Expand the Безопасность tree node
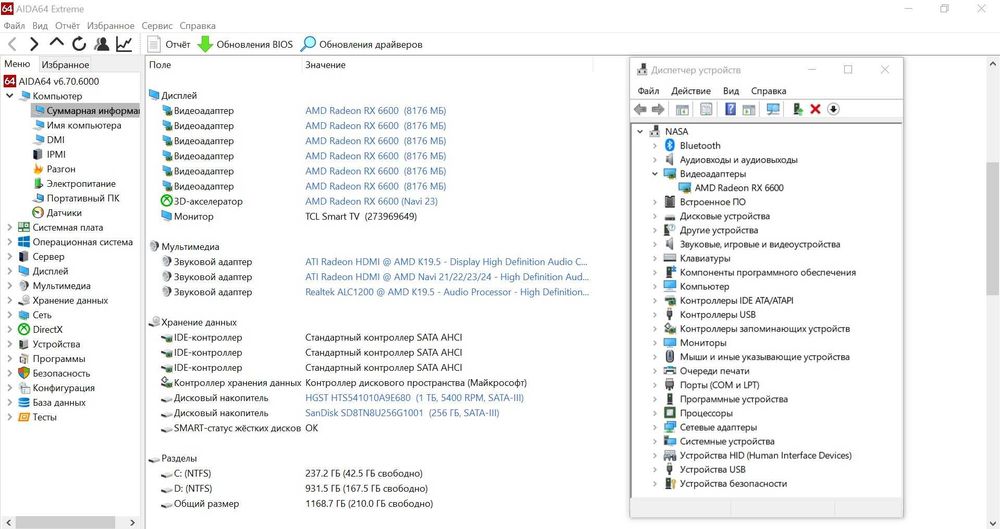1000x529 pixels. point(10,373)
